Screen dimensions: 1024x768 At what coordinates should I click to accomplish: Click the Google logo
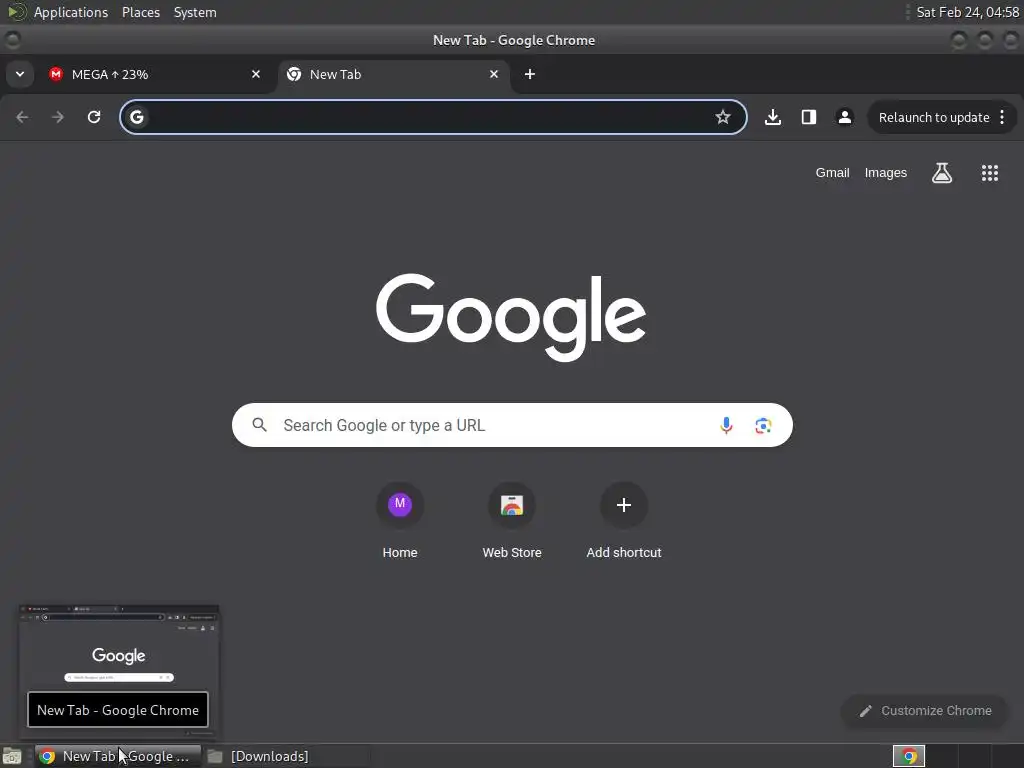click(x=511, y=317)
